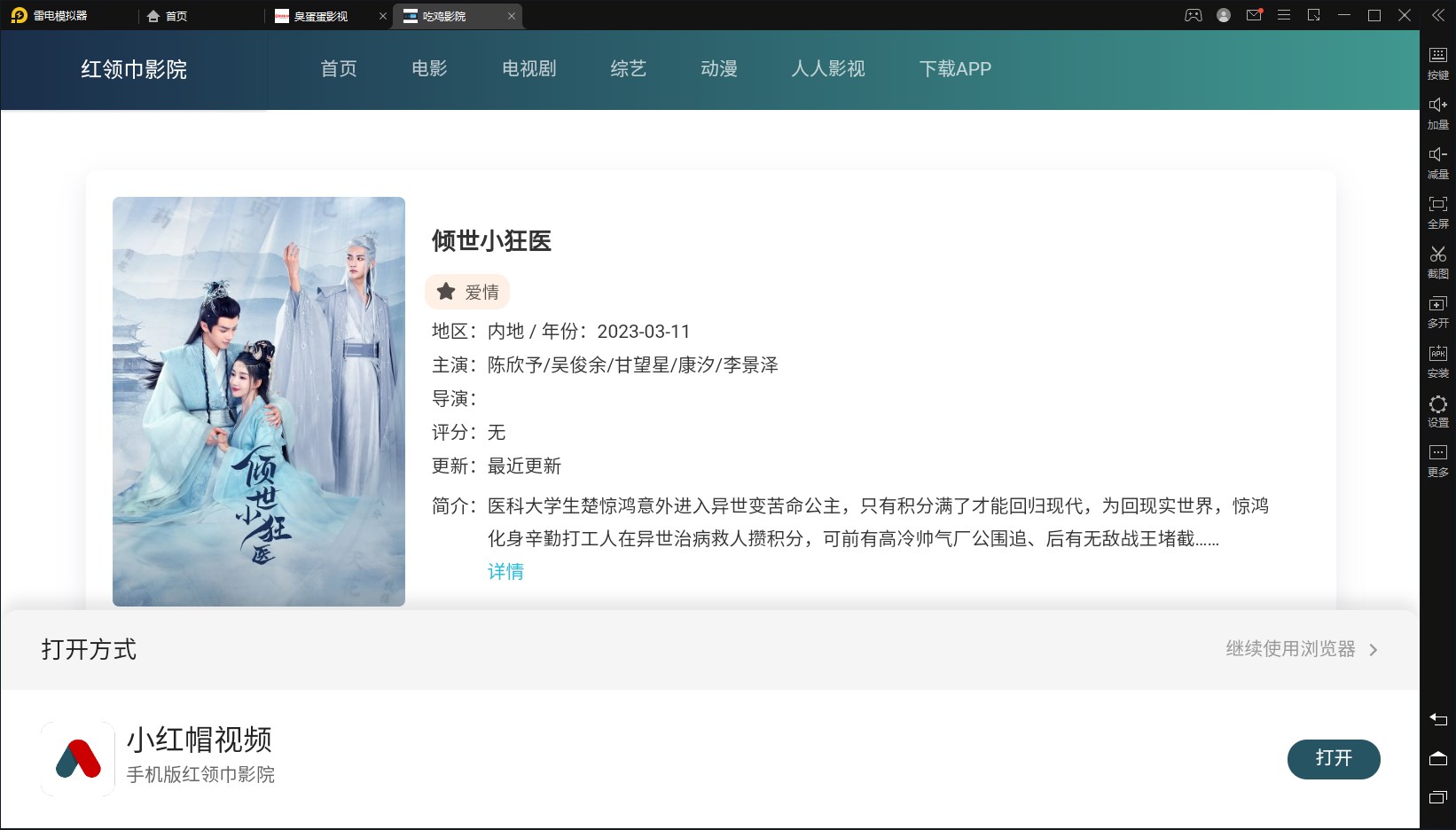
Task: Open Android recent apps icon
Action: (1438, 797)
